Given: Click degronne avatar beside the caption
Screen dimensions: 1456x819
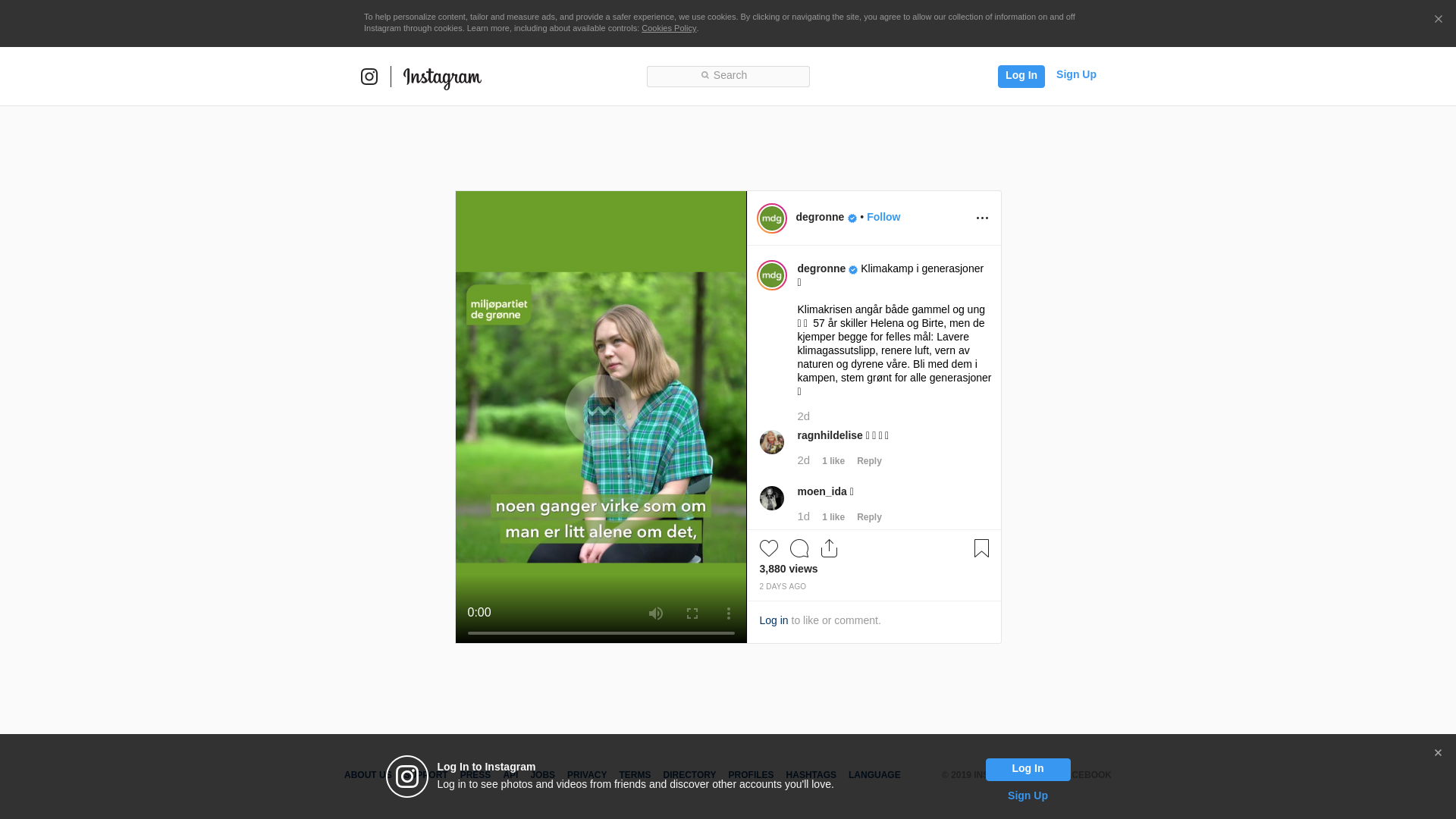Looking at the screenshot, I should pos(772,275).
